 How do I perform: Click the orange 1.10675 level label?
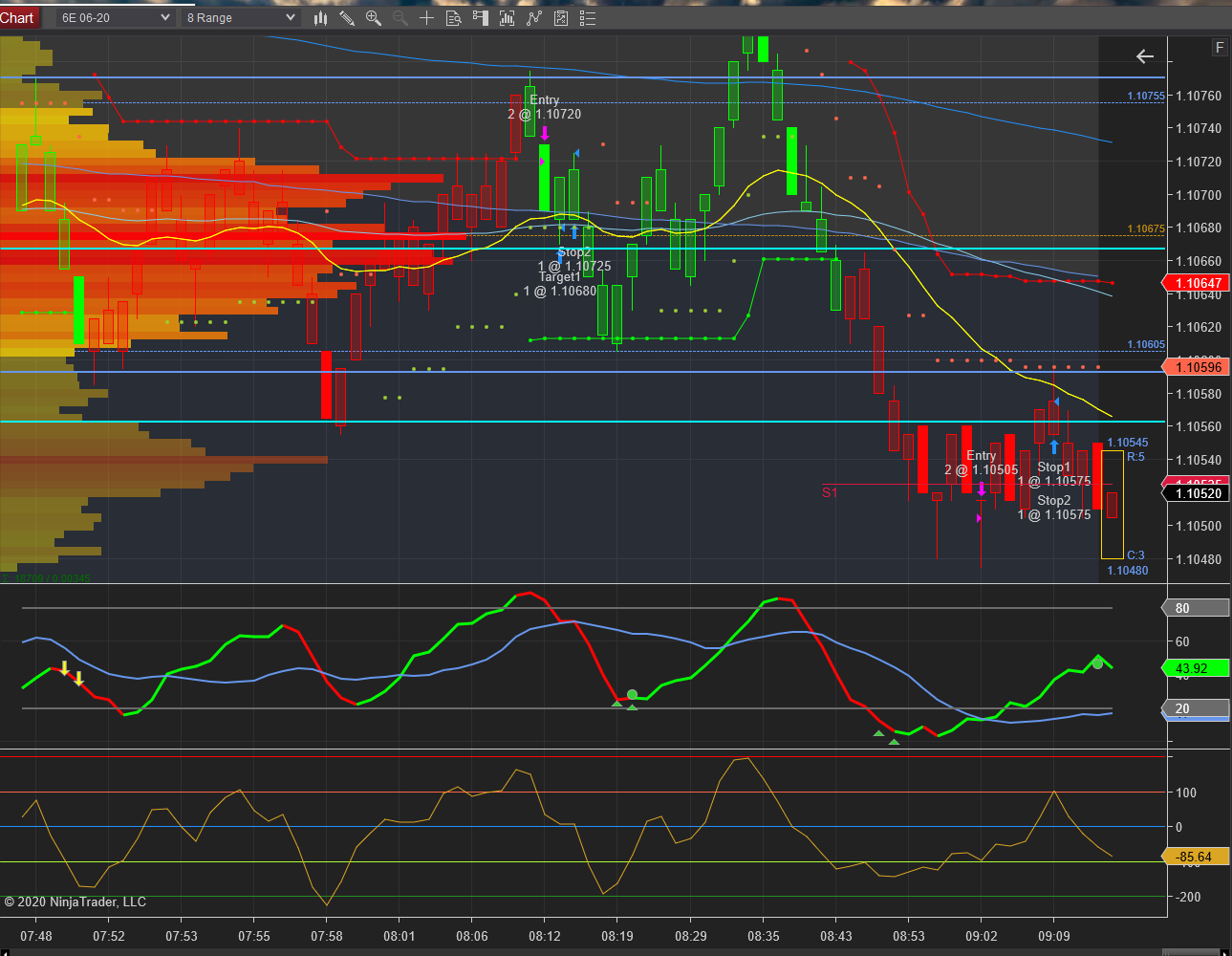[x=1146, y=228]
